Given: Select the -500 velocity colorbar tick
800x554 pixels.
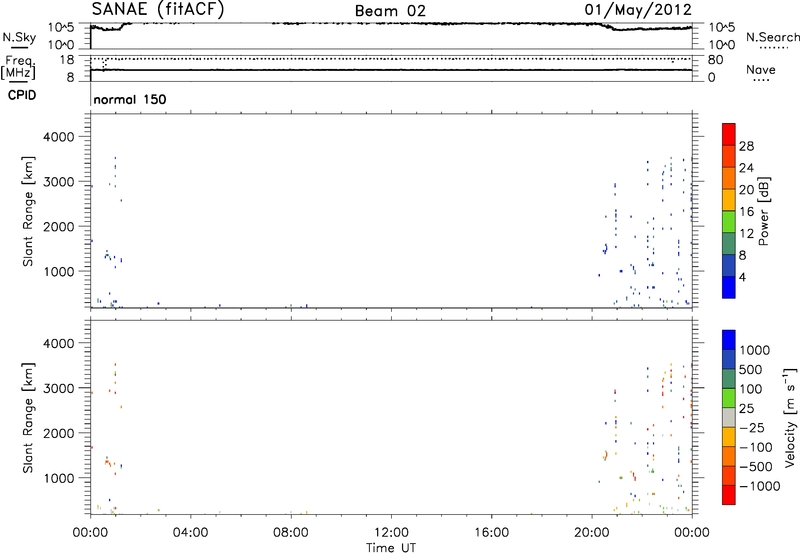Looking at the screenshot, I should (x=756, y=467).
